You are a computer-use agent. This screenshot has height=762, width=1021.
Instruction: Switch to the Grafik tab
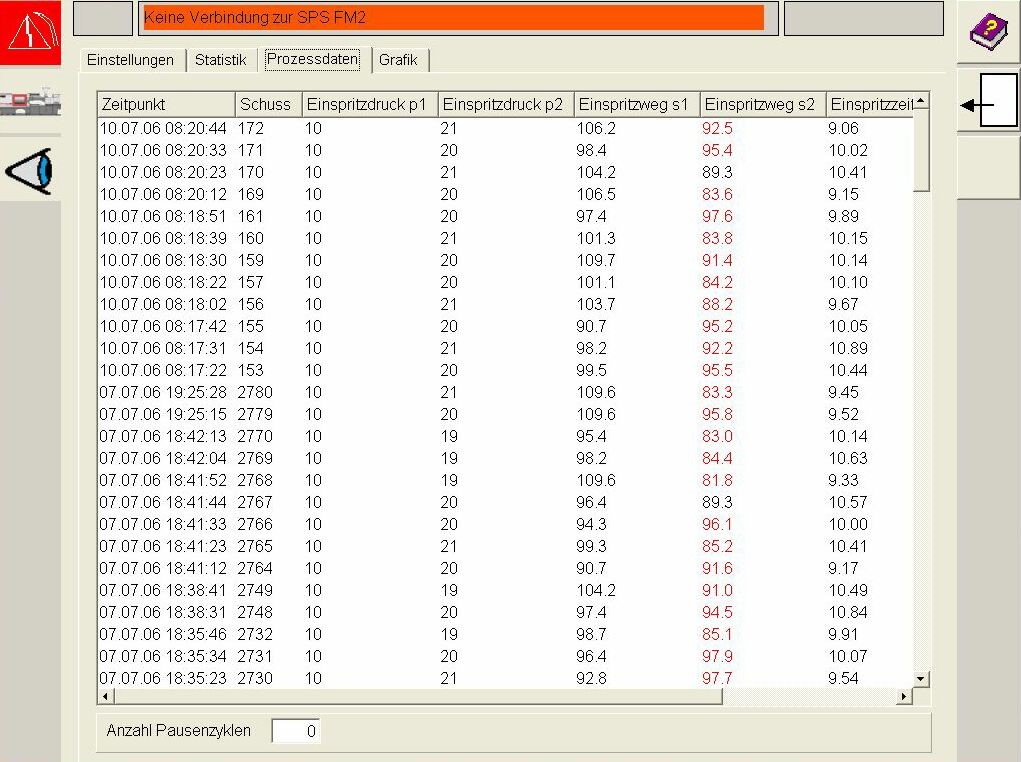[x=398, y=60]
